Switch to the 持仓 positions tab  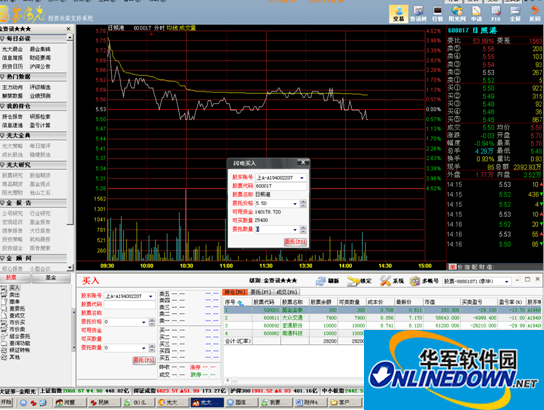235,292
